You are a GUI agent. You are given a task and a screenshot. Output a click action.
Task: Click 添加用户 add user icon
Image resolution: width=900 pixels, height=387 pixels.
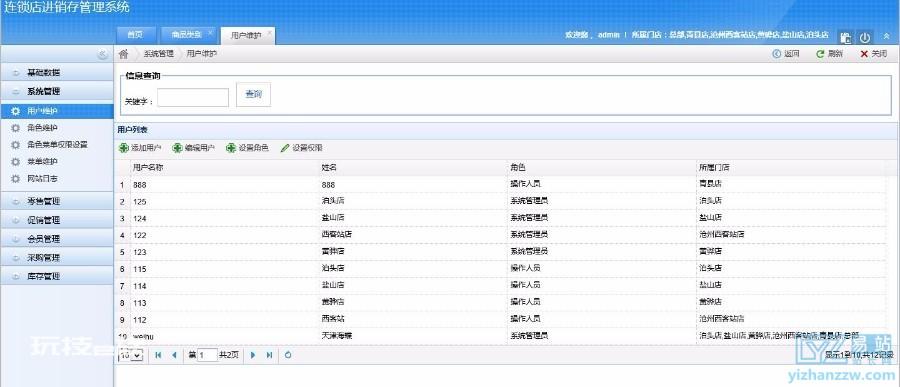pos(123,148)
